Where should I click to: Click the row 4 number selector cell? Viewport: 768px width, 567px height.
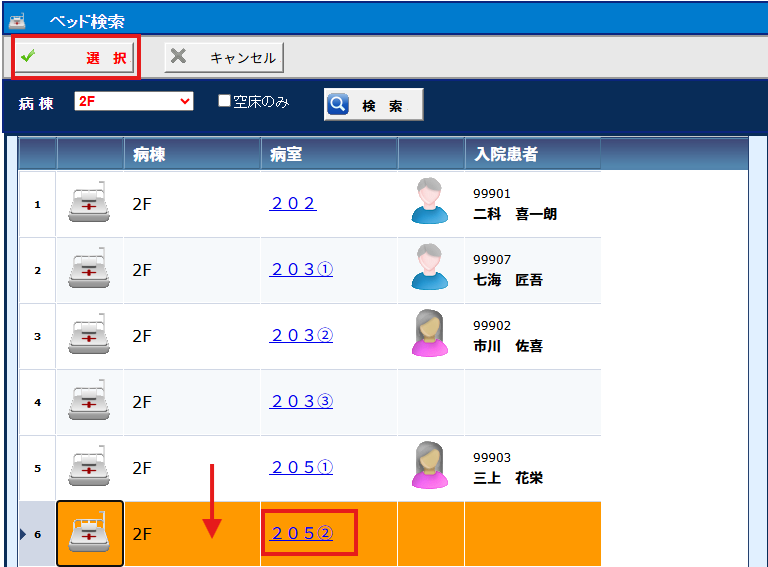[x=38, y=402]
